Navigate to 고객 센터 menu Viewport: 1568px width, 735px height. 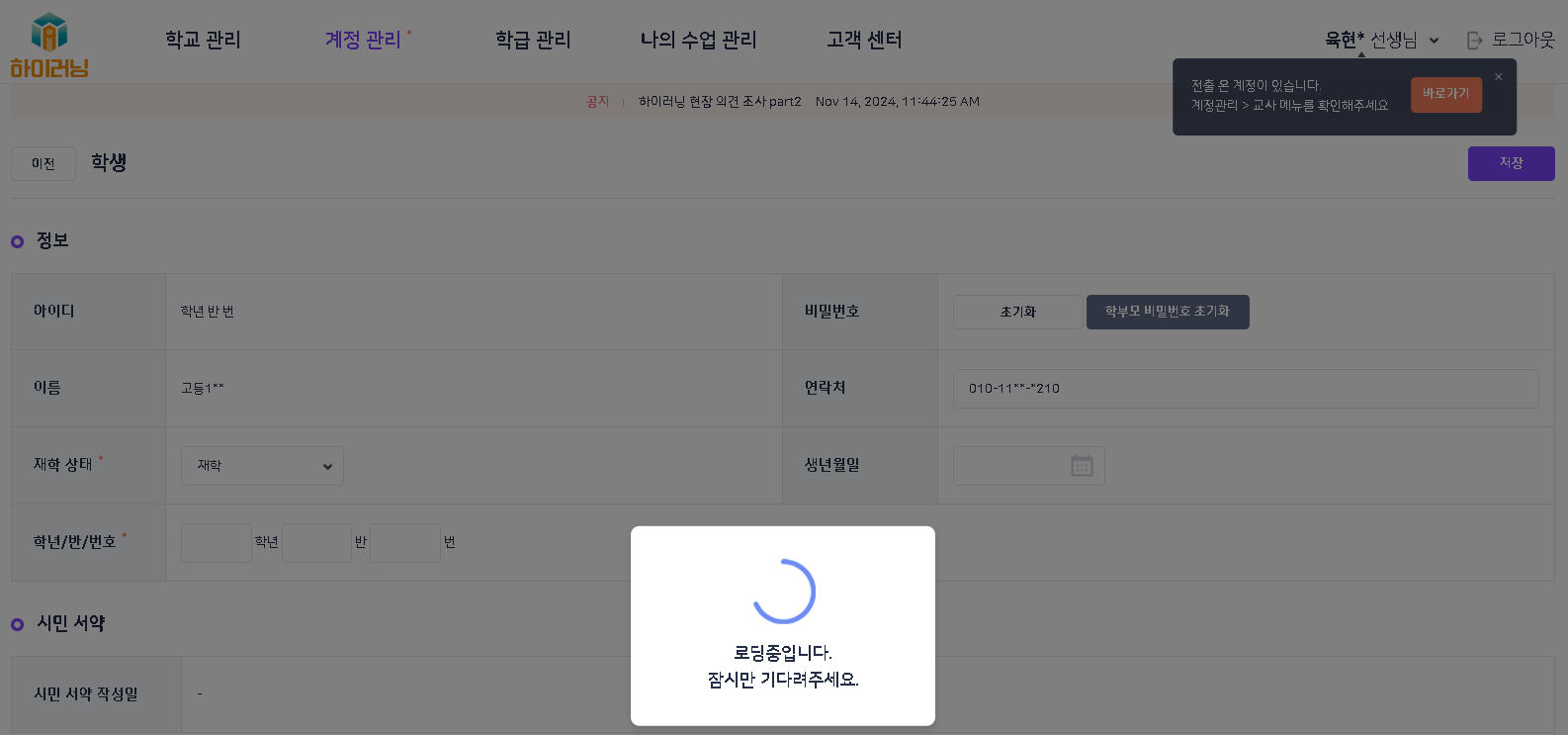pos(864,40)
